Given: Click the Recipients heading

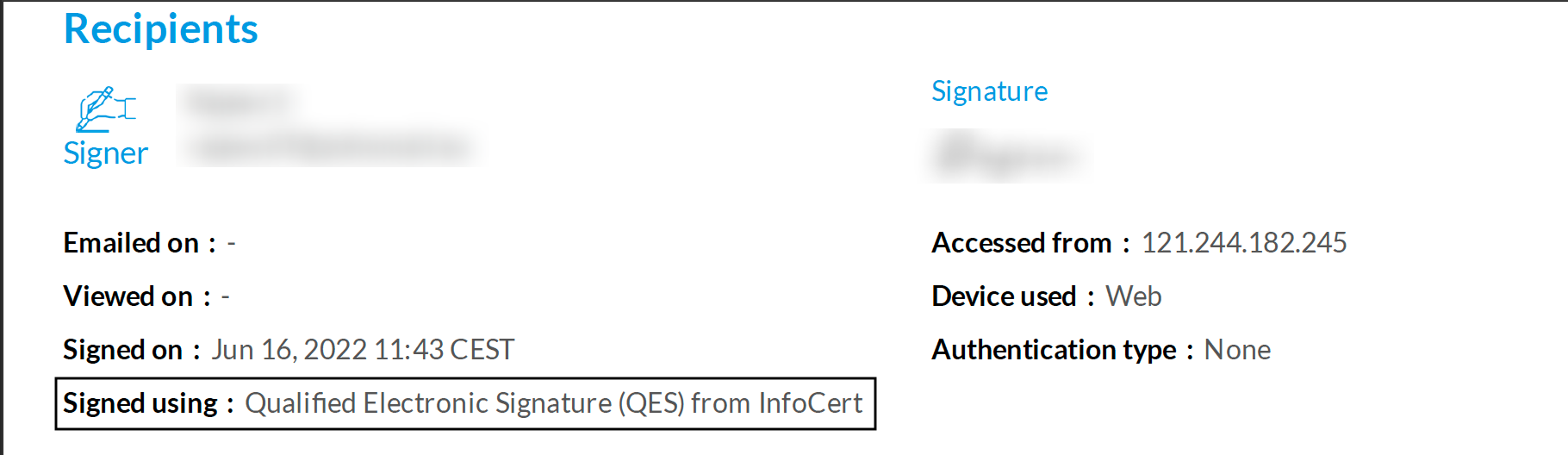Looking at the screenshot, I should 161,29.
